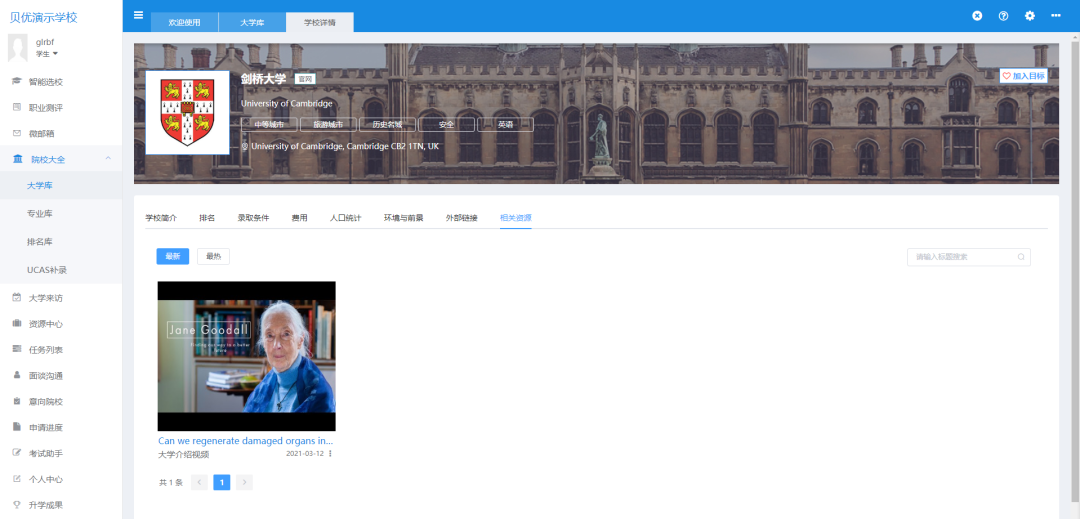Screen dimensions: 1080x519
Task: Expand the 学生 role dropdown
Action: [x=47, y=54]
